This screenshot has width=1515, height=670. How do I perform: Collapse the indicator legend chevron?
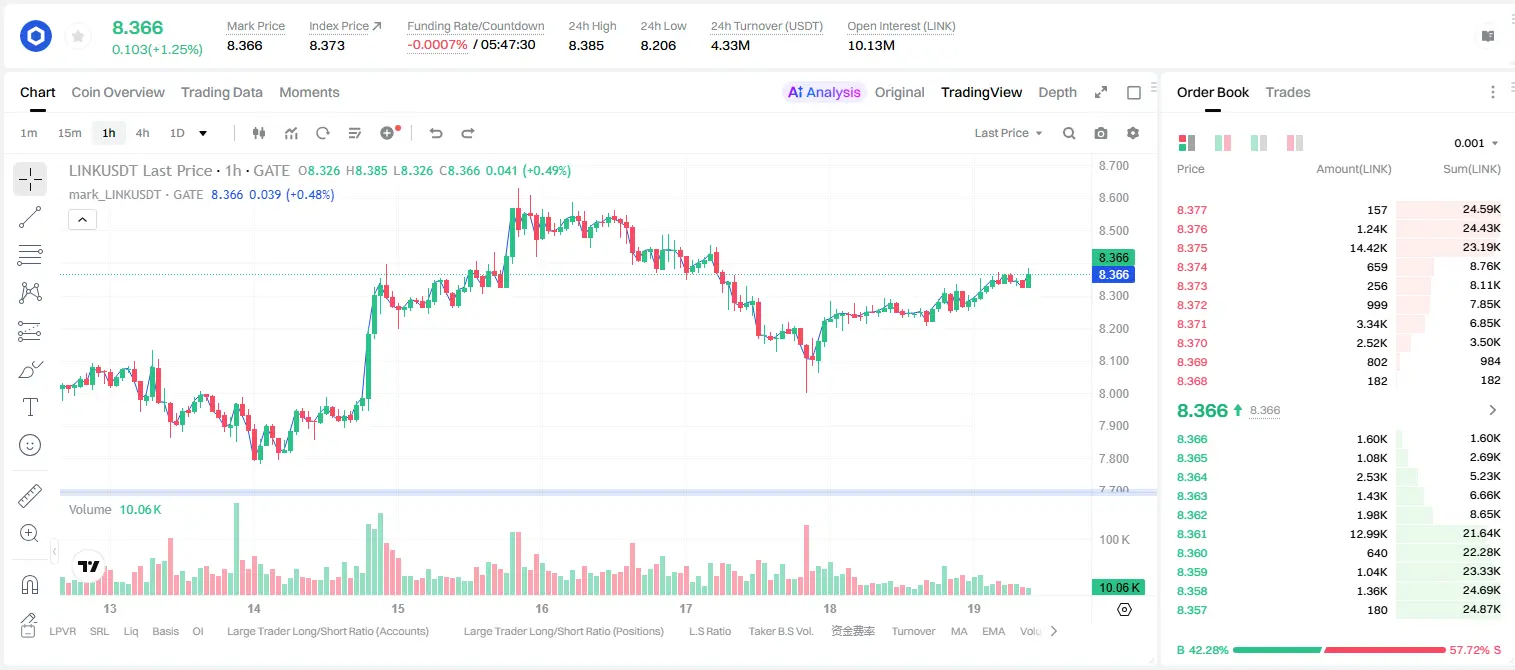(82, 219)
